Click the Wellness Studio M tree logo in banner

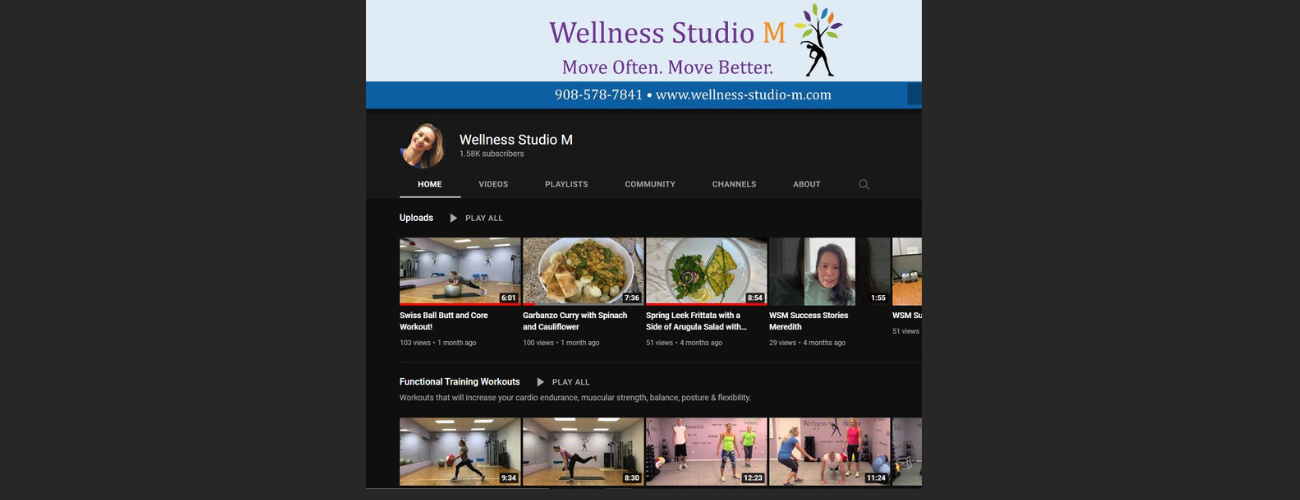point(819,41)
